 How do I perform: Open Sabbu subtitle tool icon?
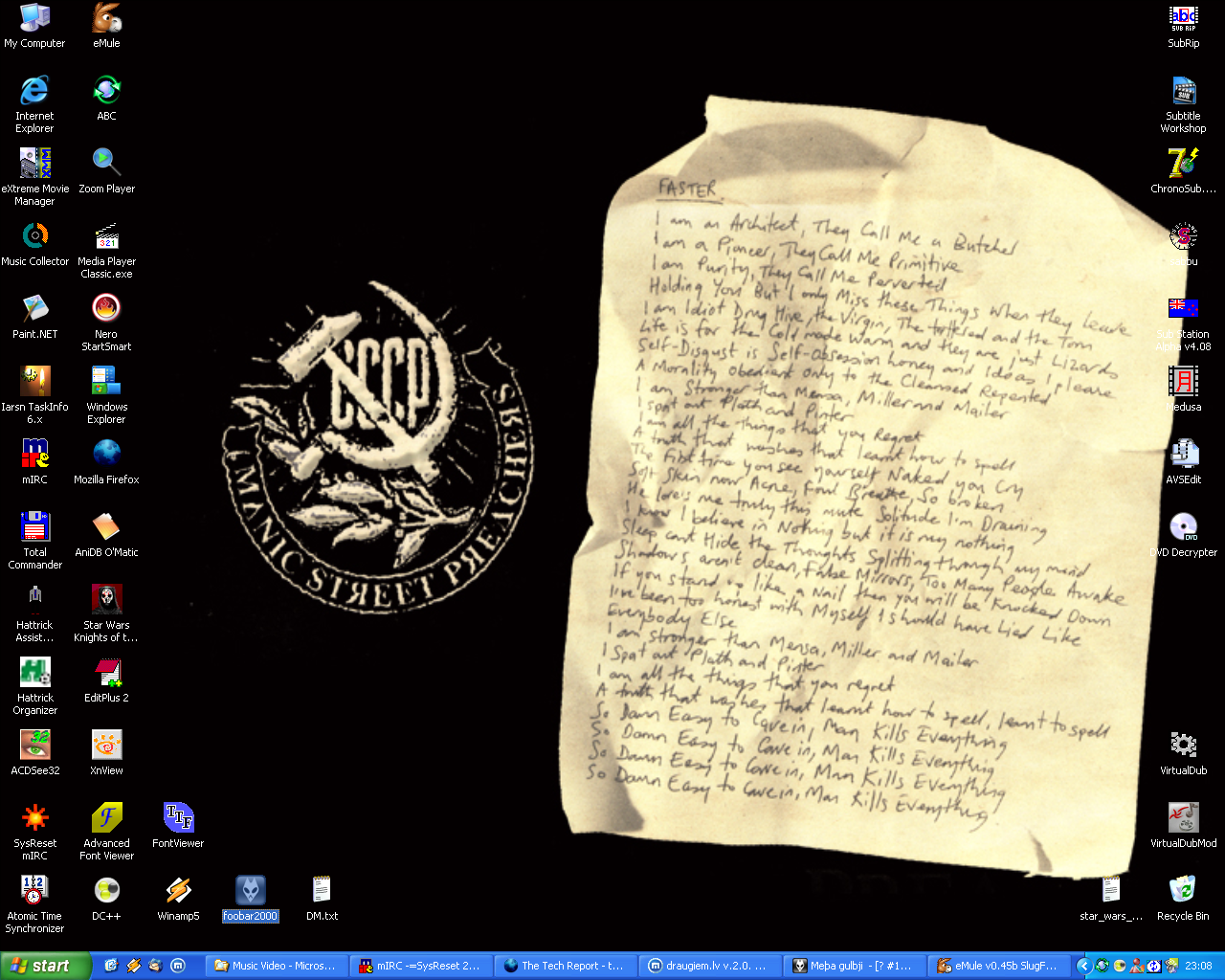click(x=1183, y=244)
